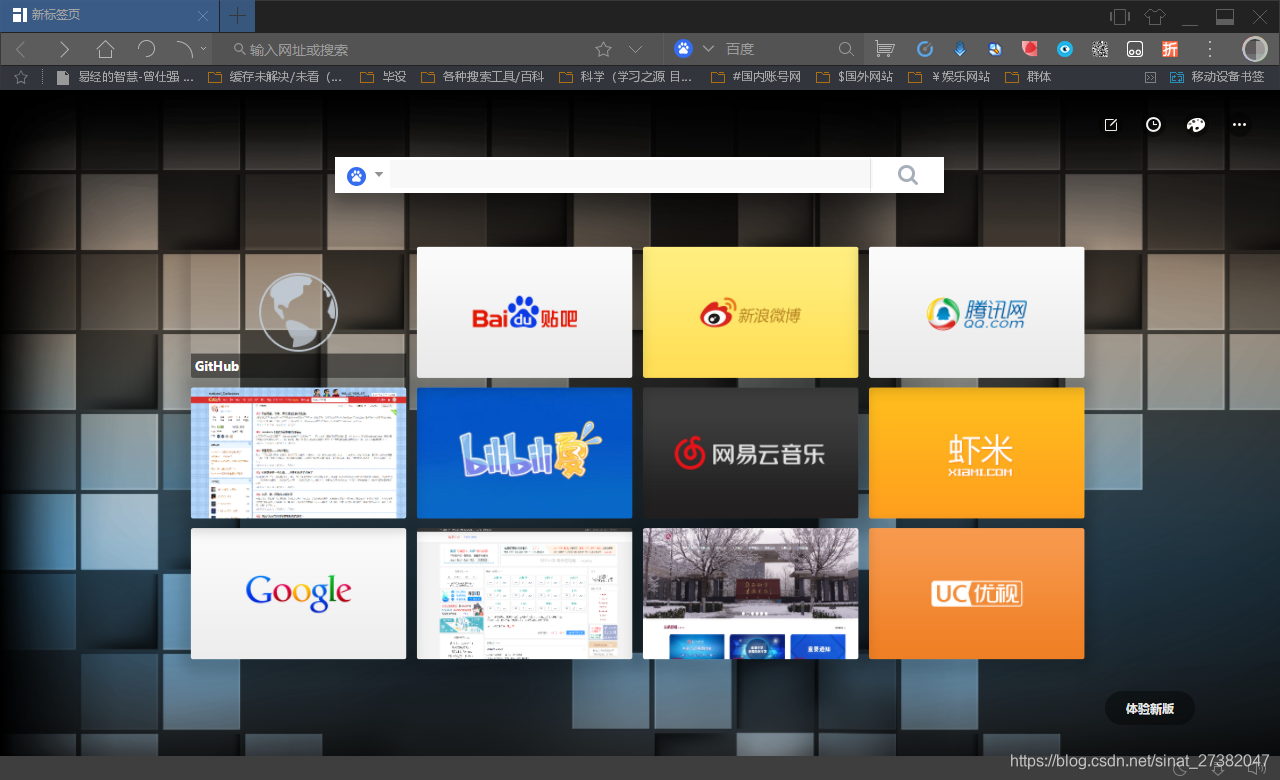Open the 易经的智慧-曾仕强 bookmark
This screenshot has height=780, width=1280.
pyautogui.click(x=125, y=77)
